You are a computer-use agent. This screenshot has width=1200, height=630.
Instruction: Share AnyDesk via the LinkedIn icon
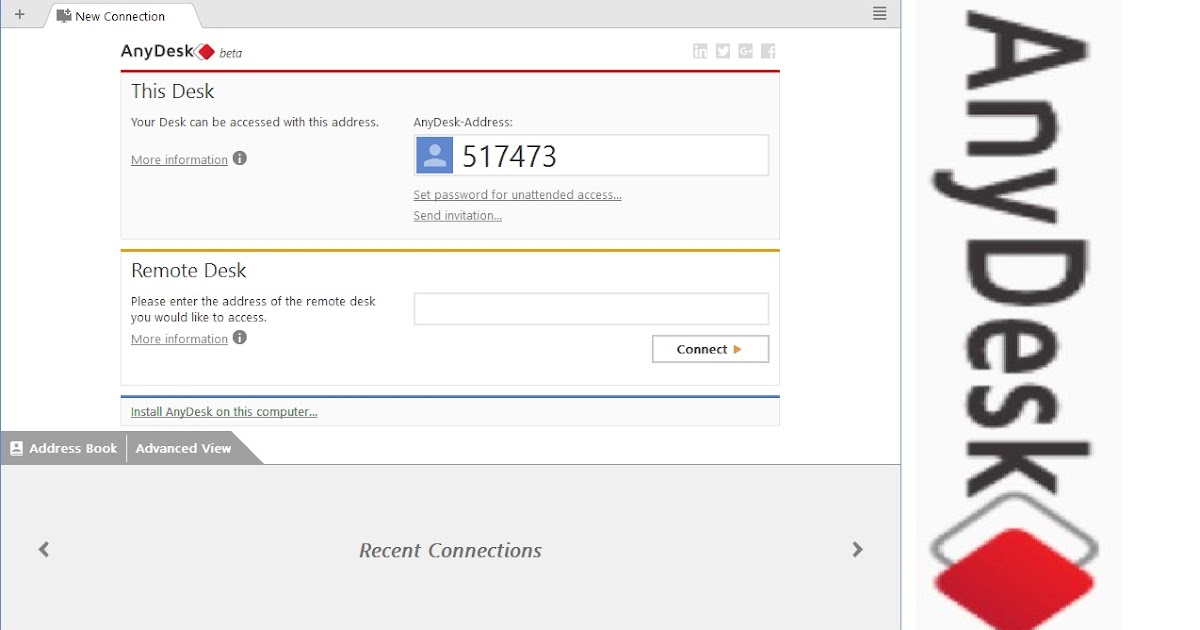click(x=700, y=50)
